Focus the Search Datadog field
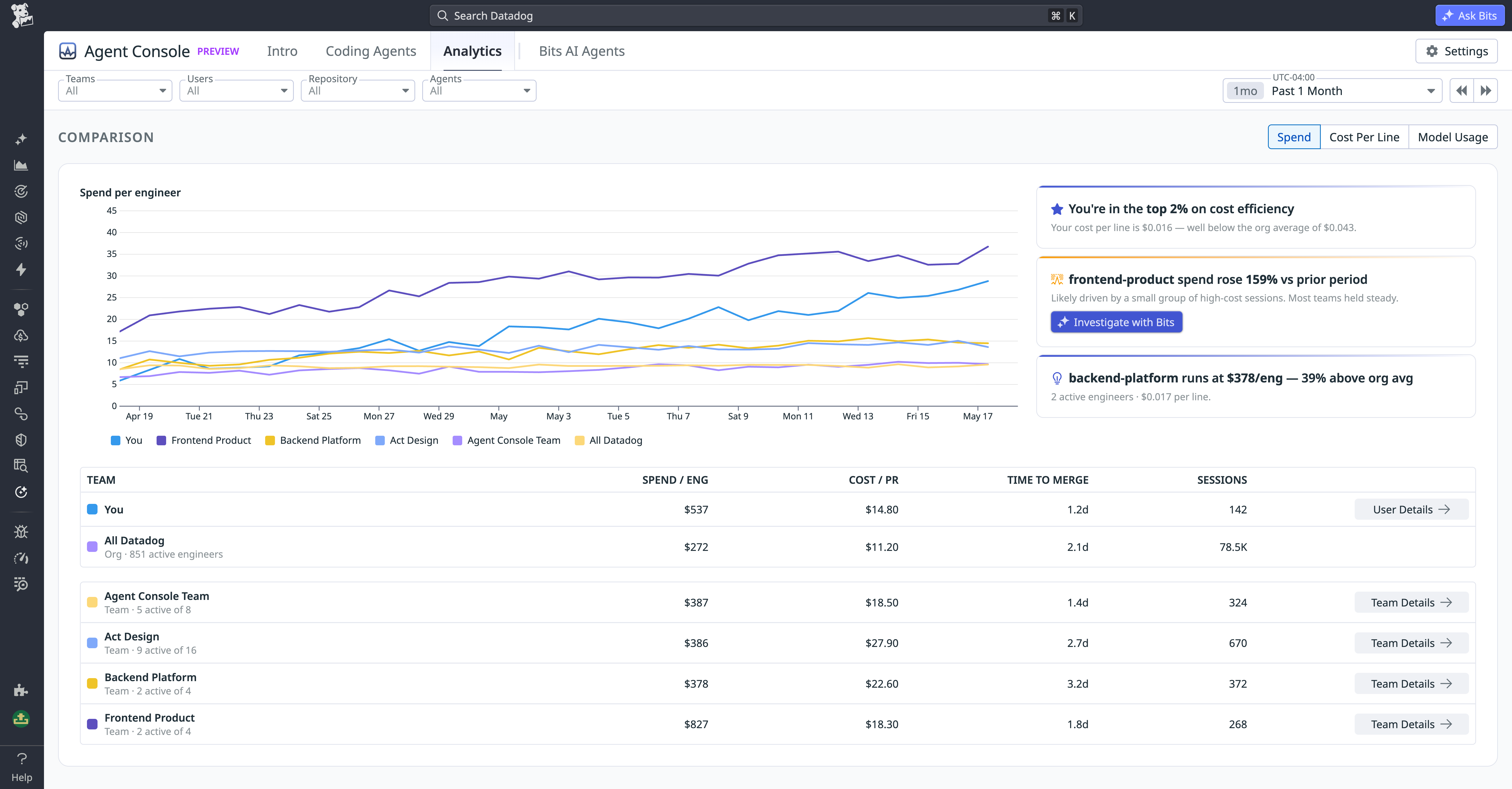Screen dimensions: 1512x789 tap(756, 15)
